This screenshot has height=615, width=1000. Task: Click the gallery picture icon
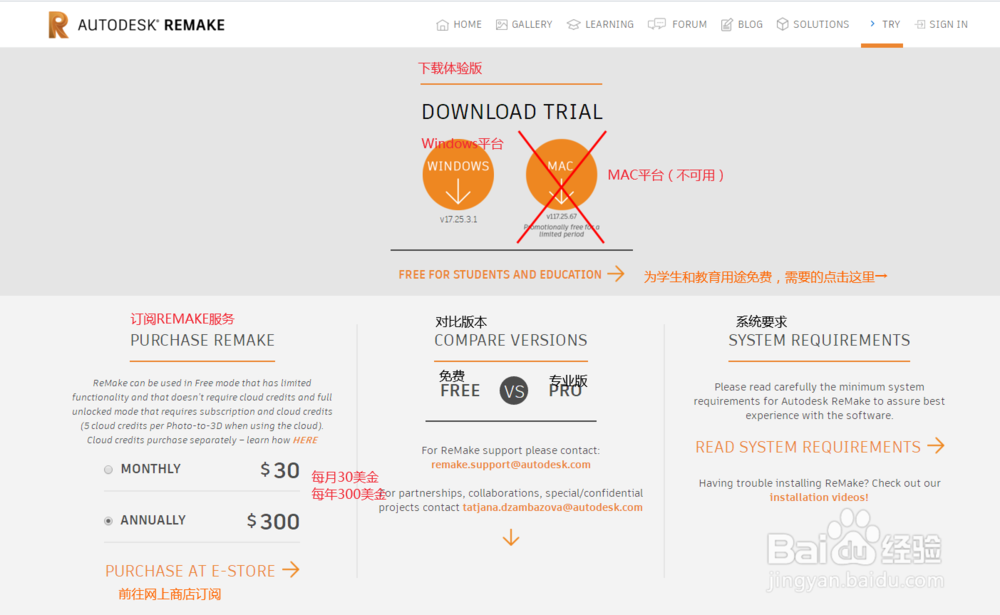pyautogui.click(x=502, y=25)
